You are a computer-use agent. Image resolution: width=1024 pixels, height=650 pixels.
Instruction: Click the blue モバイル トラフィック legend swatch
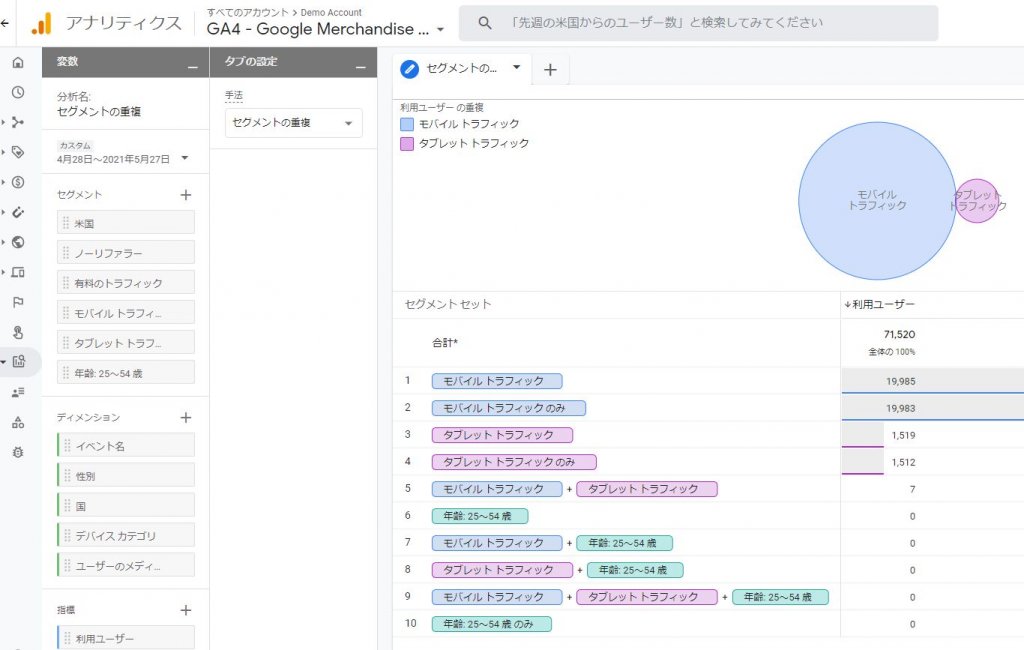click(407, 124)
